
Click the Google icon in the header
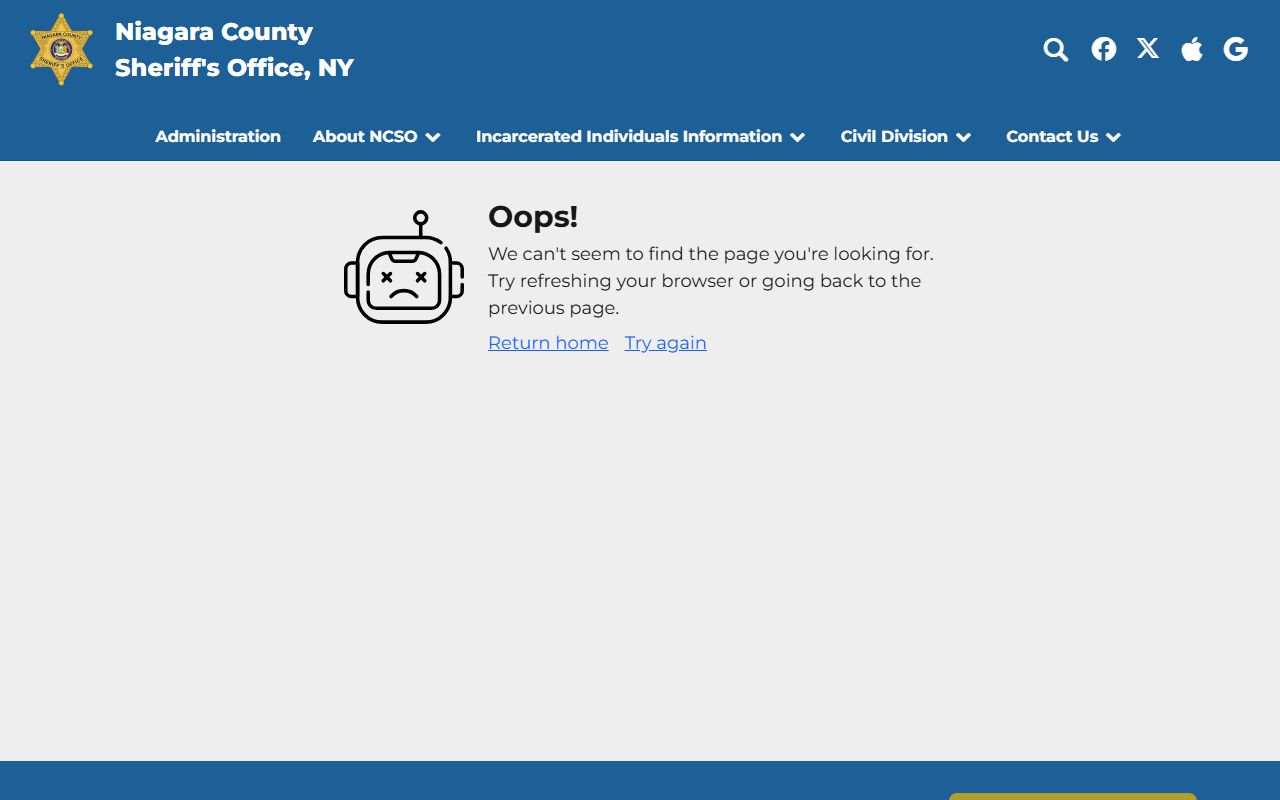pyautogui.click(x=1236, y=49)
